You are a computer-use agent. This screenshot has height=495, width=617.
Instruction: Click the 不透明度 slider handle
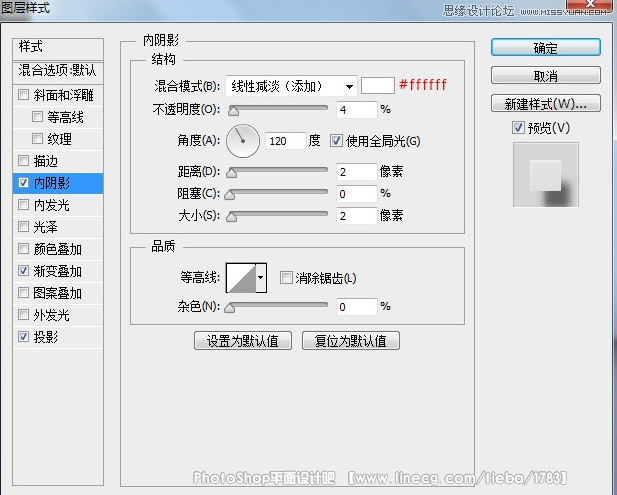tap(233, 111)
